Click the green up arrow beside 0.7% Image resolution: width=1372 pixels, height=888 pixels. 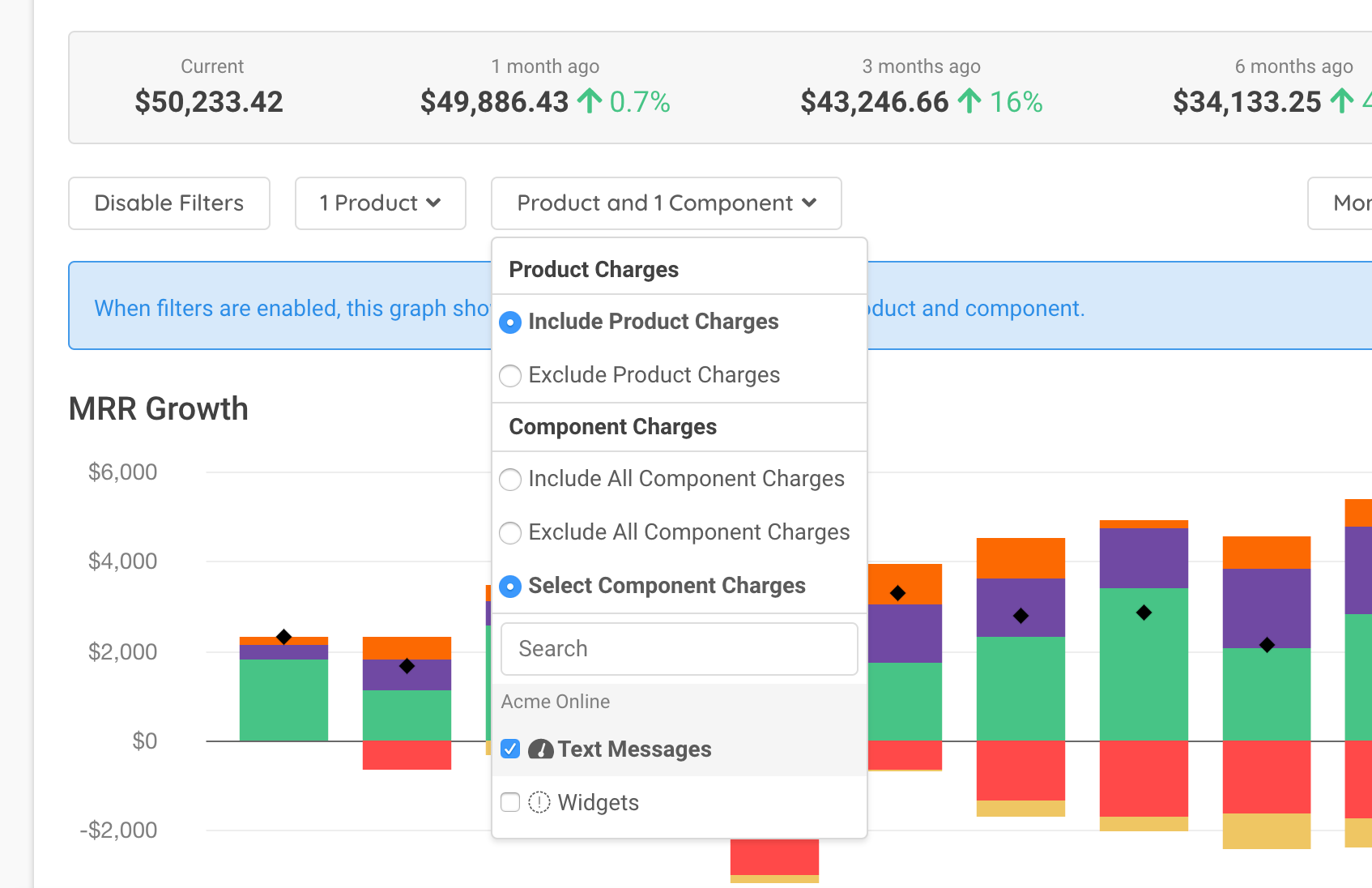pos(590,101)
